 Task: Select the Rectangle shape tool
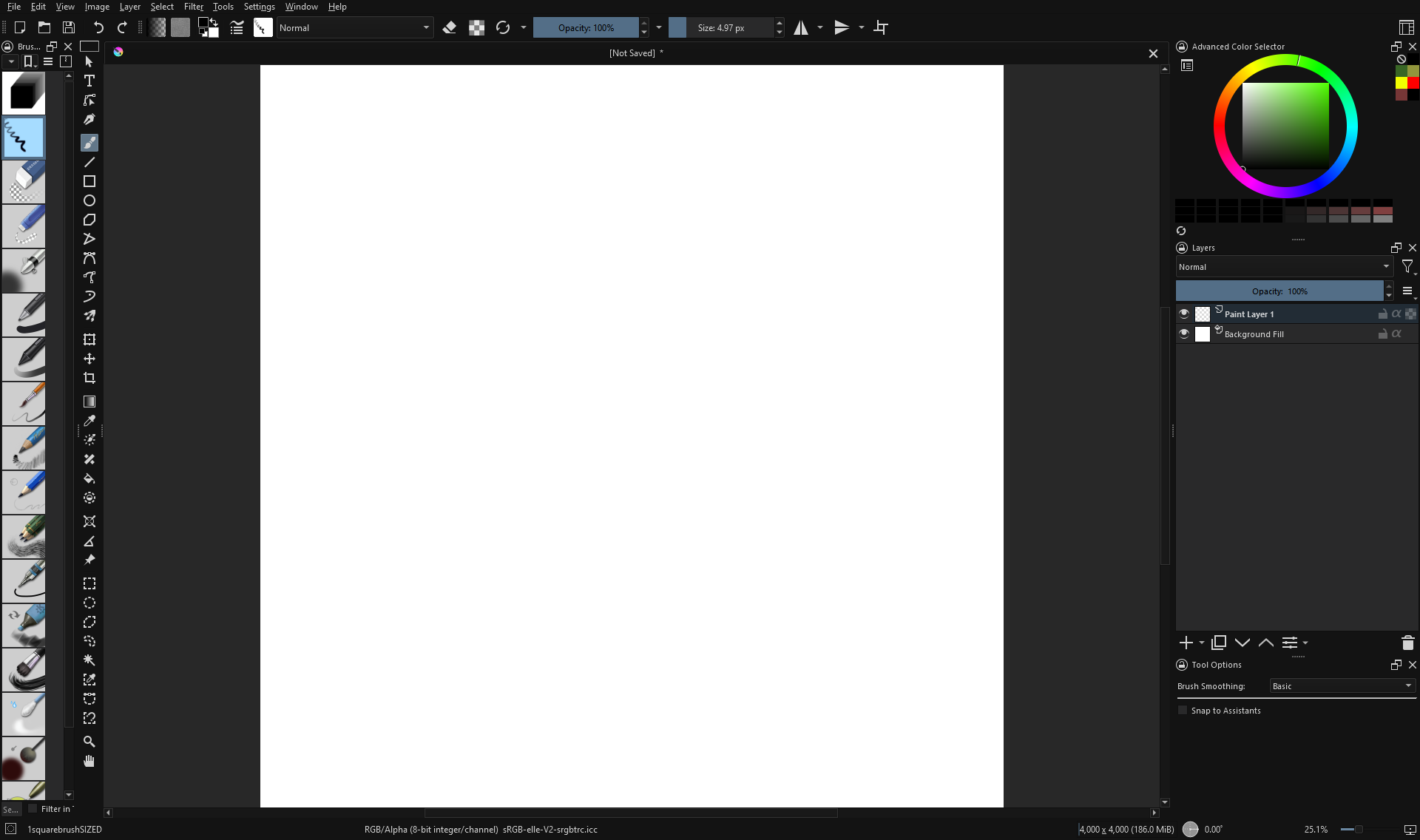click(89, 181)
